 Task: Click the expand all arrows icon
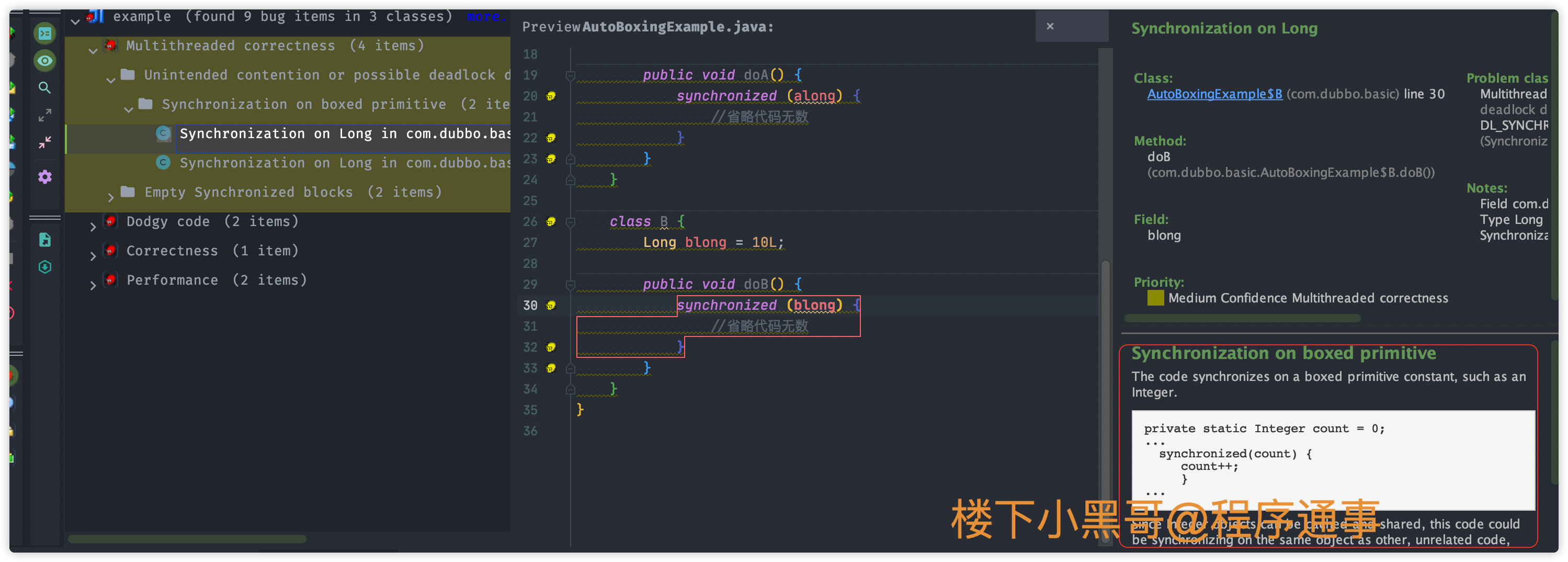coord(44,115)
